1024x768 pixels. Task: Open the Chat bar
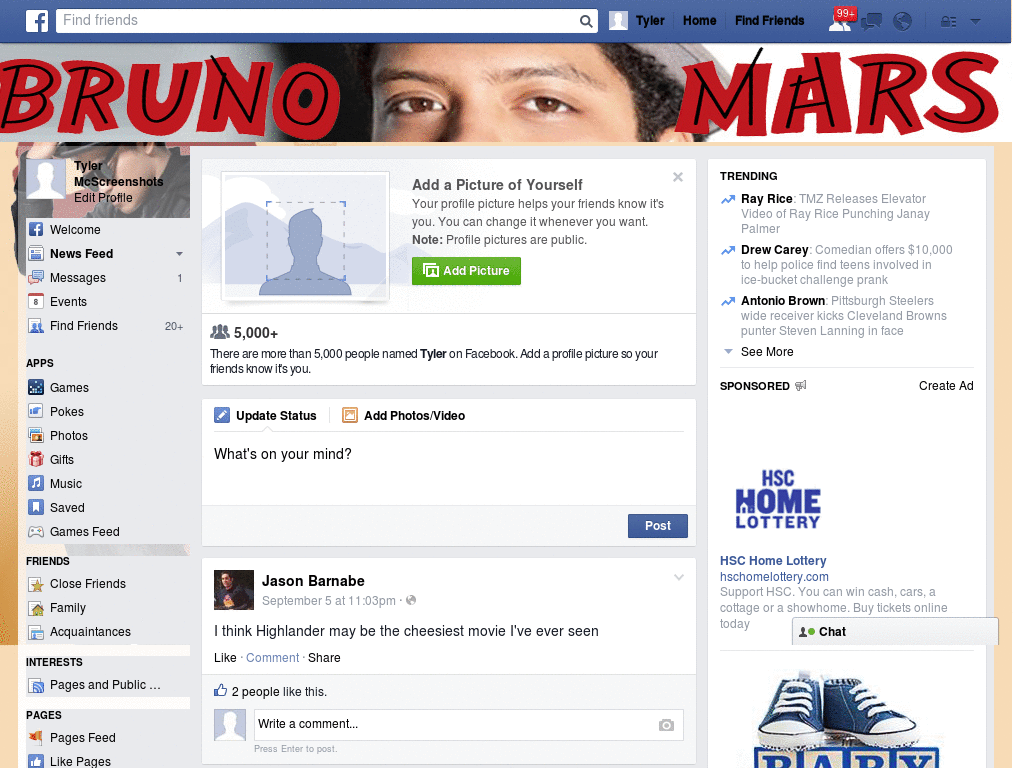click(895, 632)
